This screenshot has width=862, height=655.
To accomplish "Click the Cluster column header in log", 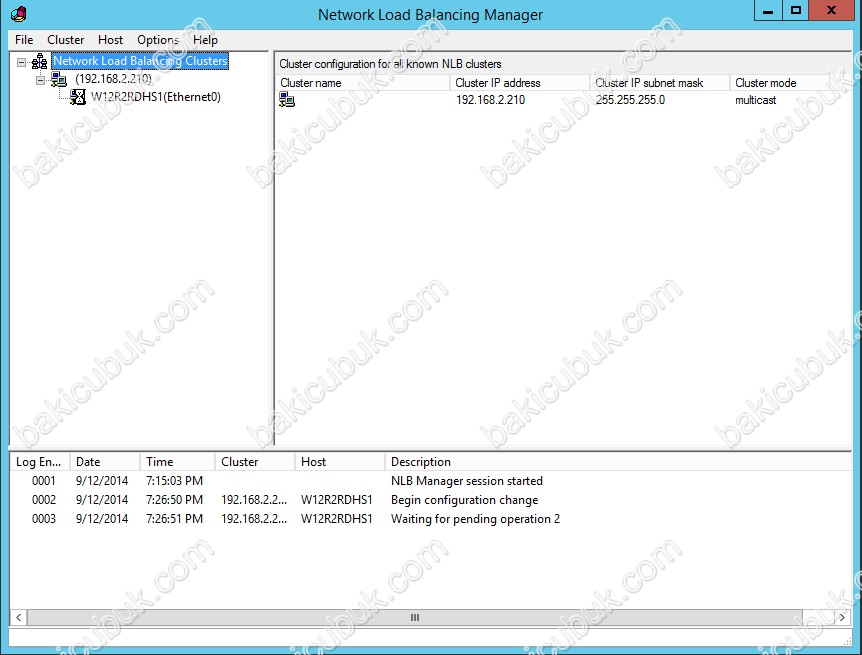I will pyautogui.click(x=255, y=462).
